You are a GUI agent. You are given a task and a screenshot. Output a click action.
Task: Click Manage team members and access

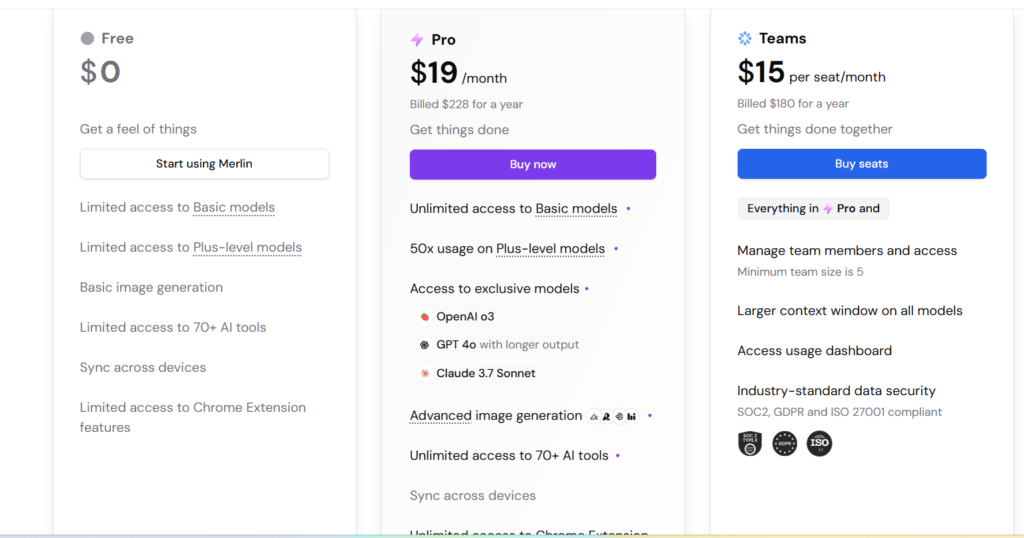(x=847, y=251)
